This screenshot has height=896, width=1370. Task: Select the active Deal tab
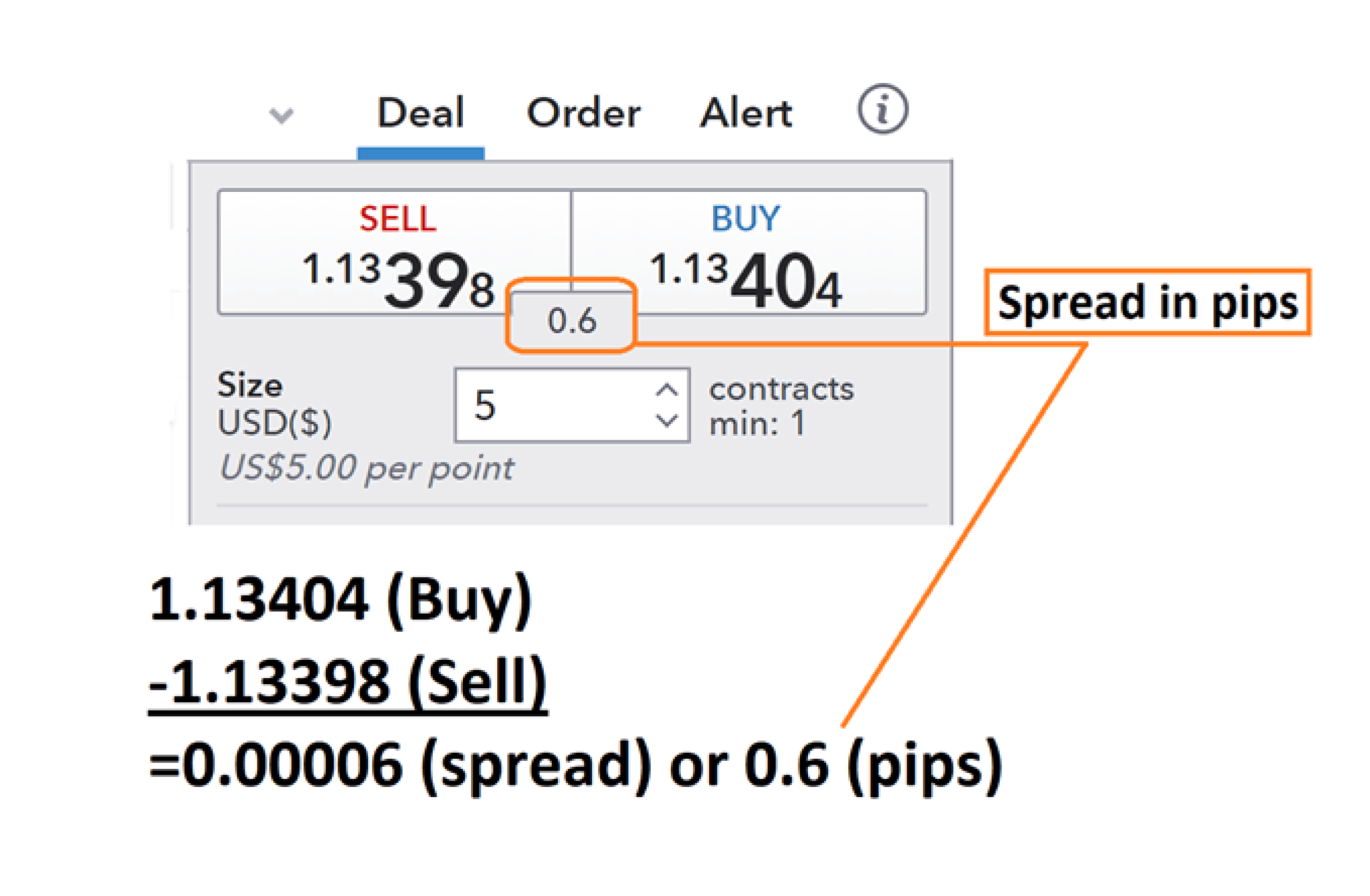click(421, 111)
